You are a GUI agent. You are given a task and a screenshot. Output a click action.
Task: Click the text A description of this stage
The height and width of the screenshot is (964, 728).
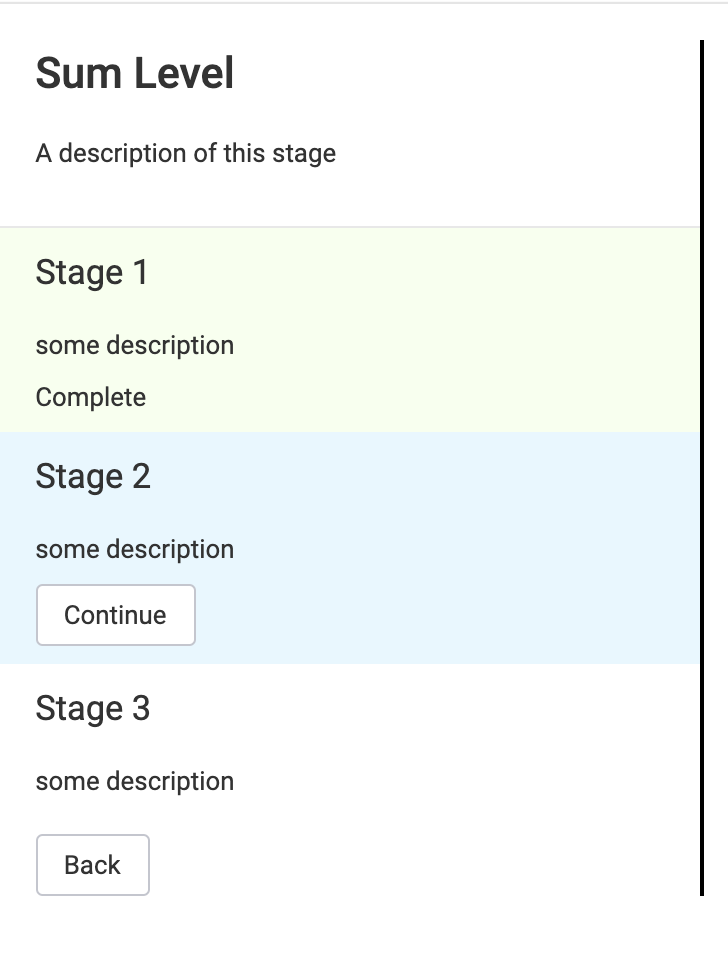point(186,153)
